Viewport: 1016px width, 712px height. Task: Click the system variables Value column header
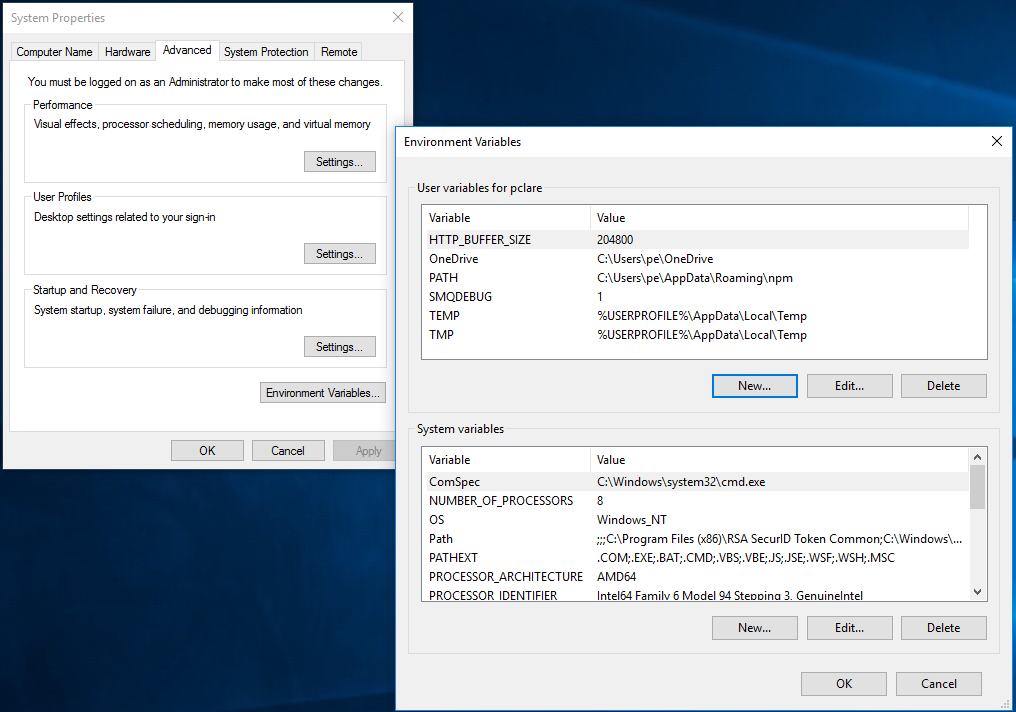coord(779,460)
